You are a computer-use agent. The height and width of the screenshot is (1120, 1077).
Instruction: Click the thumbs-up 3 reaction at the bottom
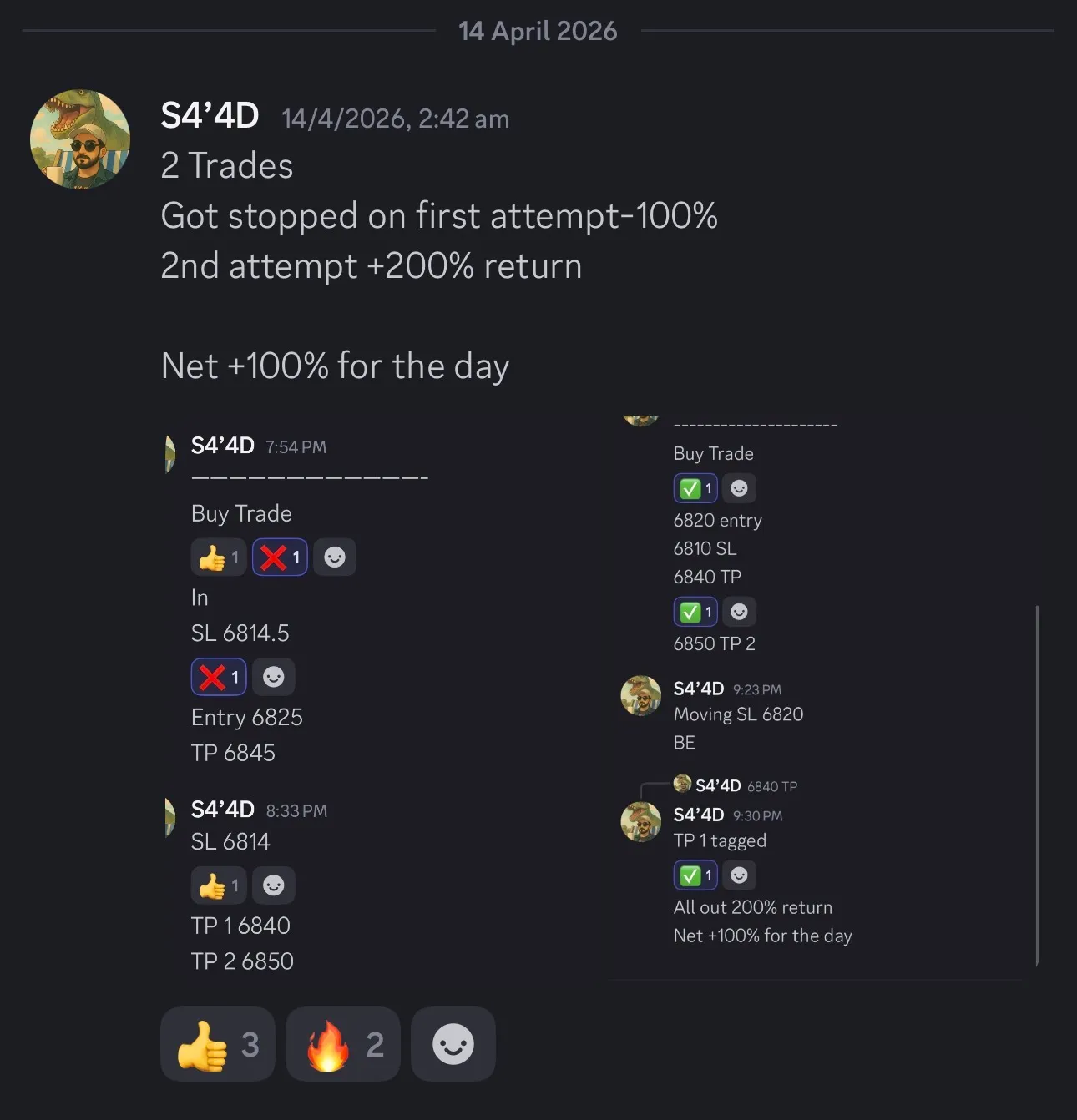[217, 1044]
